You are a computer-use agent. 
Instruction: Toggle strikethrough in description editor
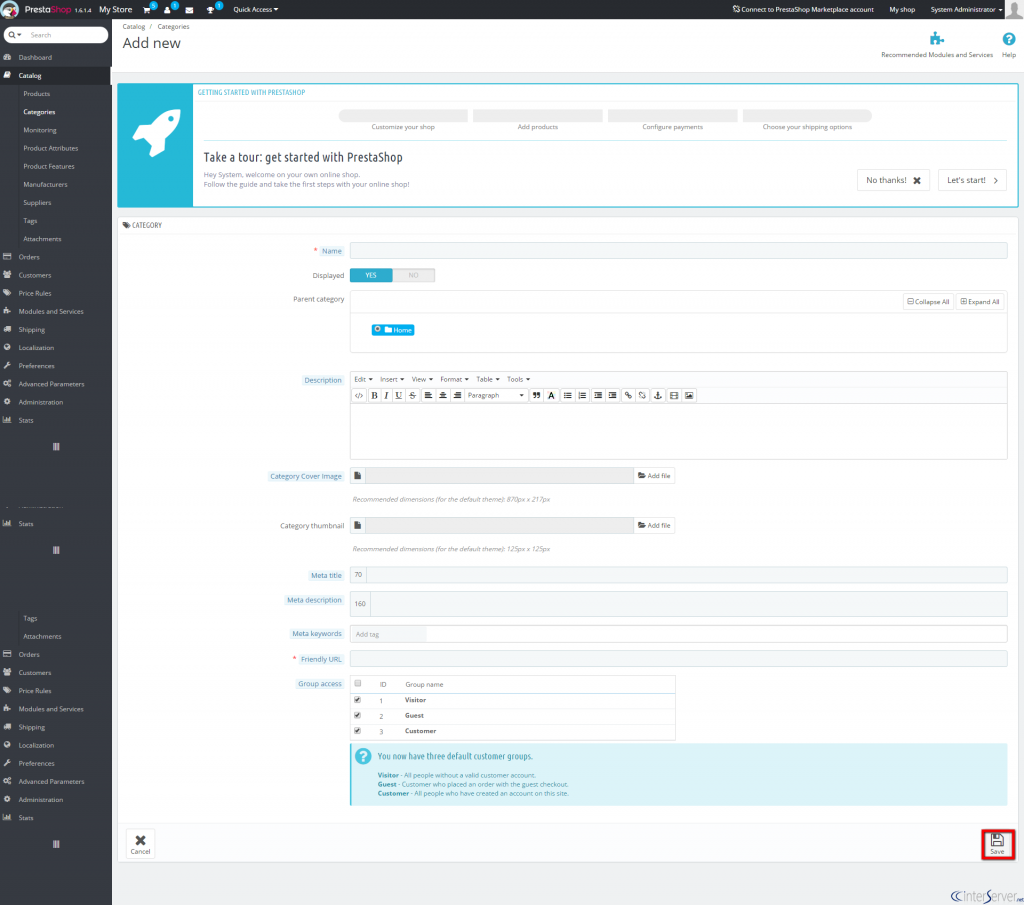pos(412,396)
